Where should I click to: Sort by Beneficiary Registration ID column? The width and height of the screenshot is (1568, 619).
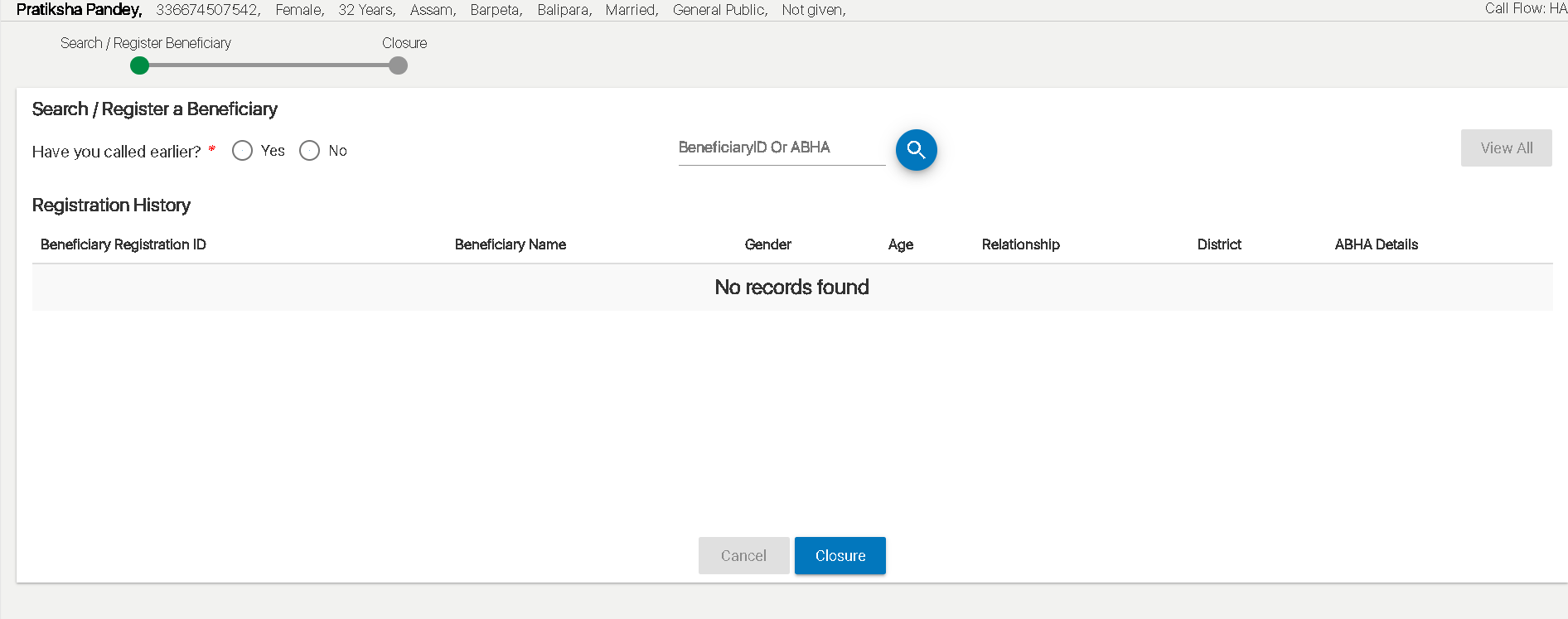click(123, 244)
